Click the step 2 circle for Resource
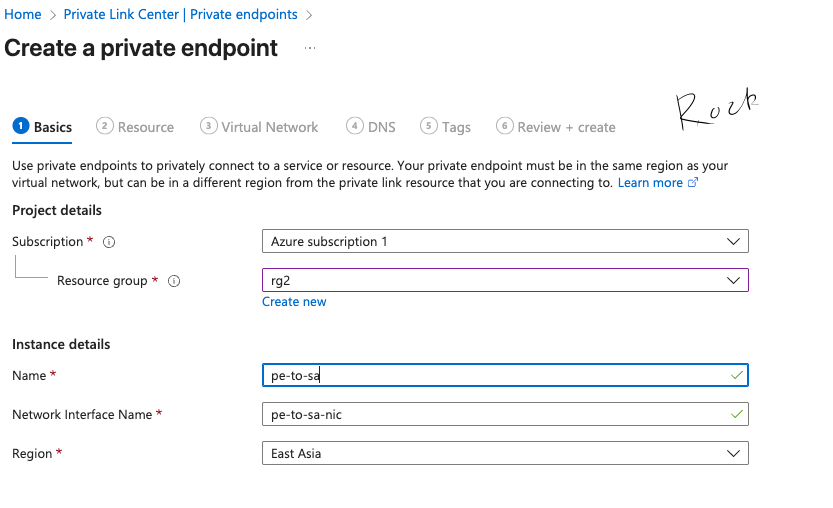 104,126
